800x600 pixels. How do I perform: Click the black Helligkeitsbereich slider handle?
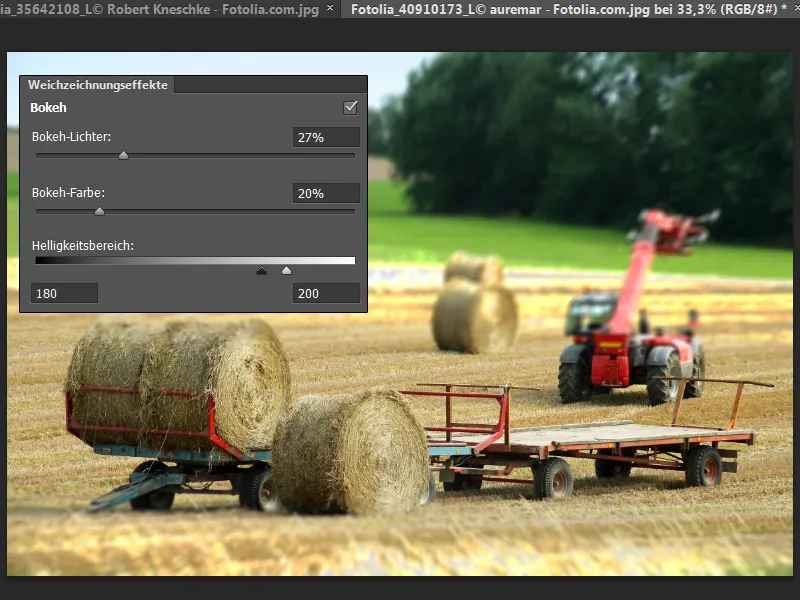coord(261,270)
